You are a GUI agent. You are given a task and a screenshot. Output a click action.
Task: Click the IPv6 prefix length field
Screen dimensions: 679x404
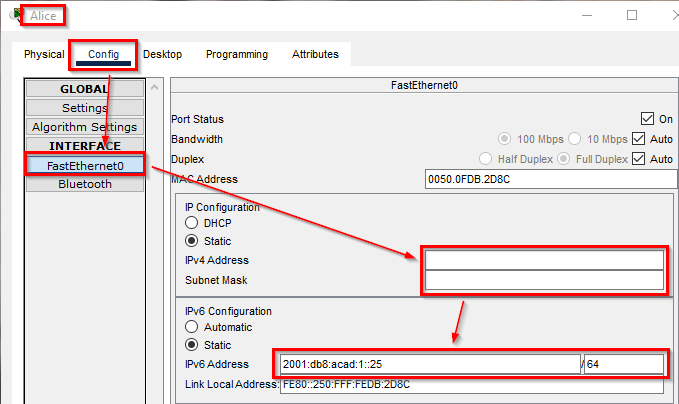[x=624, y=364]
